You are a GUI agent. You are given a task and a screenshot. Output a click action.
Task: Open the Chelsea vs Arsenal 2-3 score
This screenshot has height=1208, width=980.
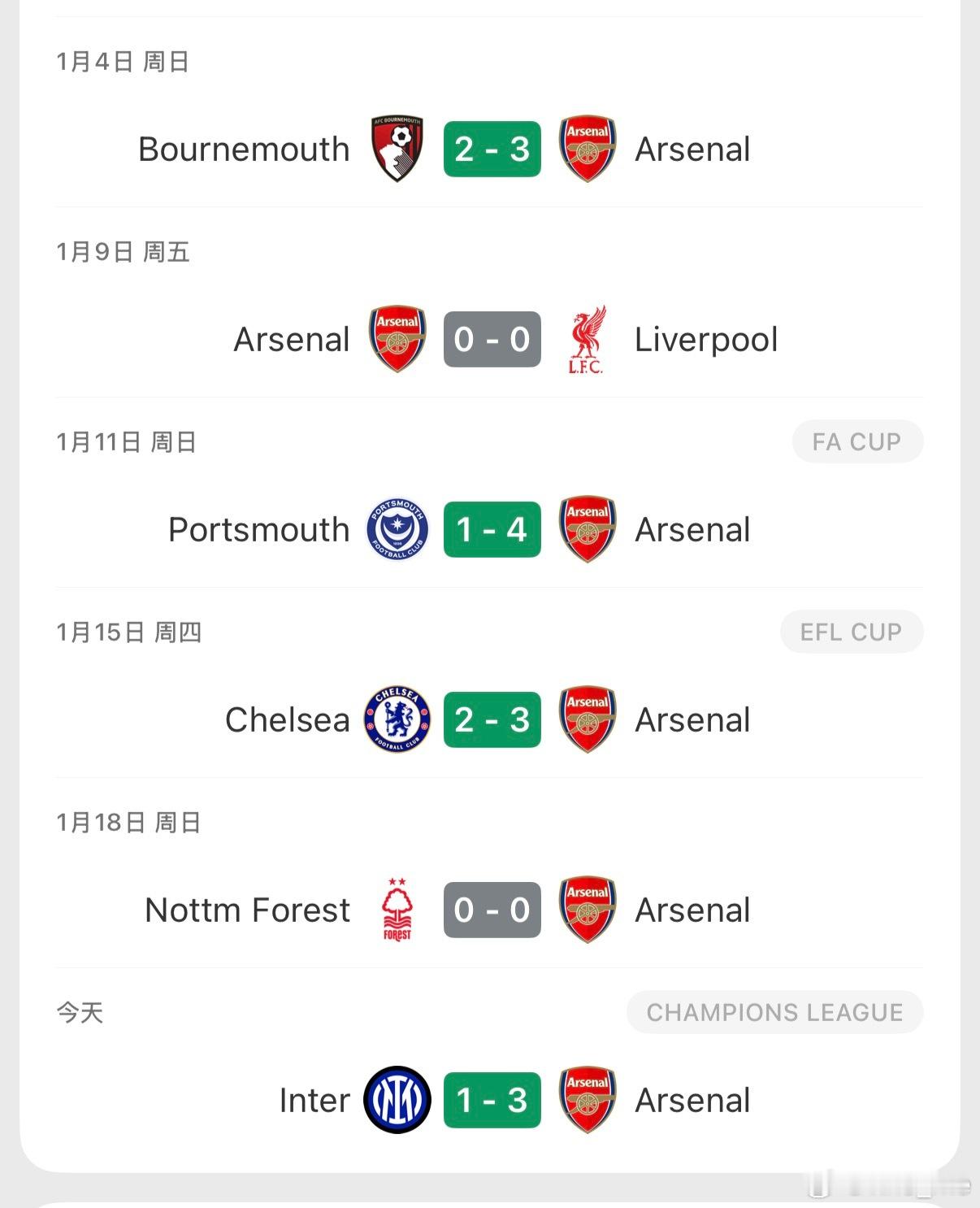click(x=492, y=719)
